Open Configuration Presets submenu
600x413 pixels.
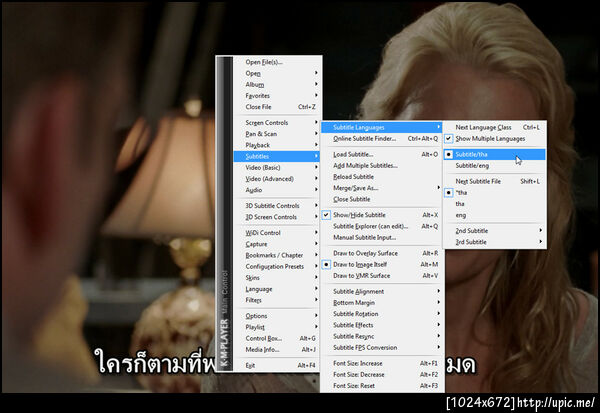click(276, 266)
